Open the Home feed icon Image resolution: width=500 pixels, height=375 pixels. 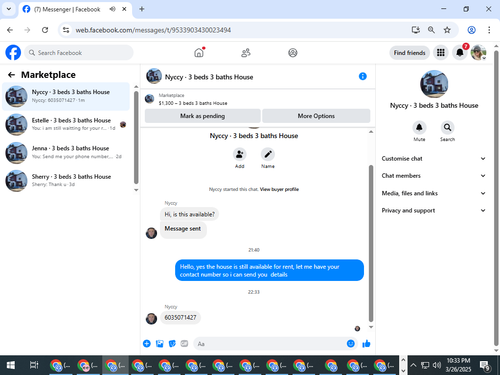(x=199, y=53)
